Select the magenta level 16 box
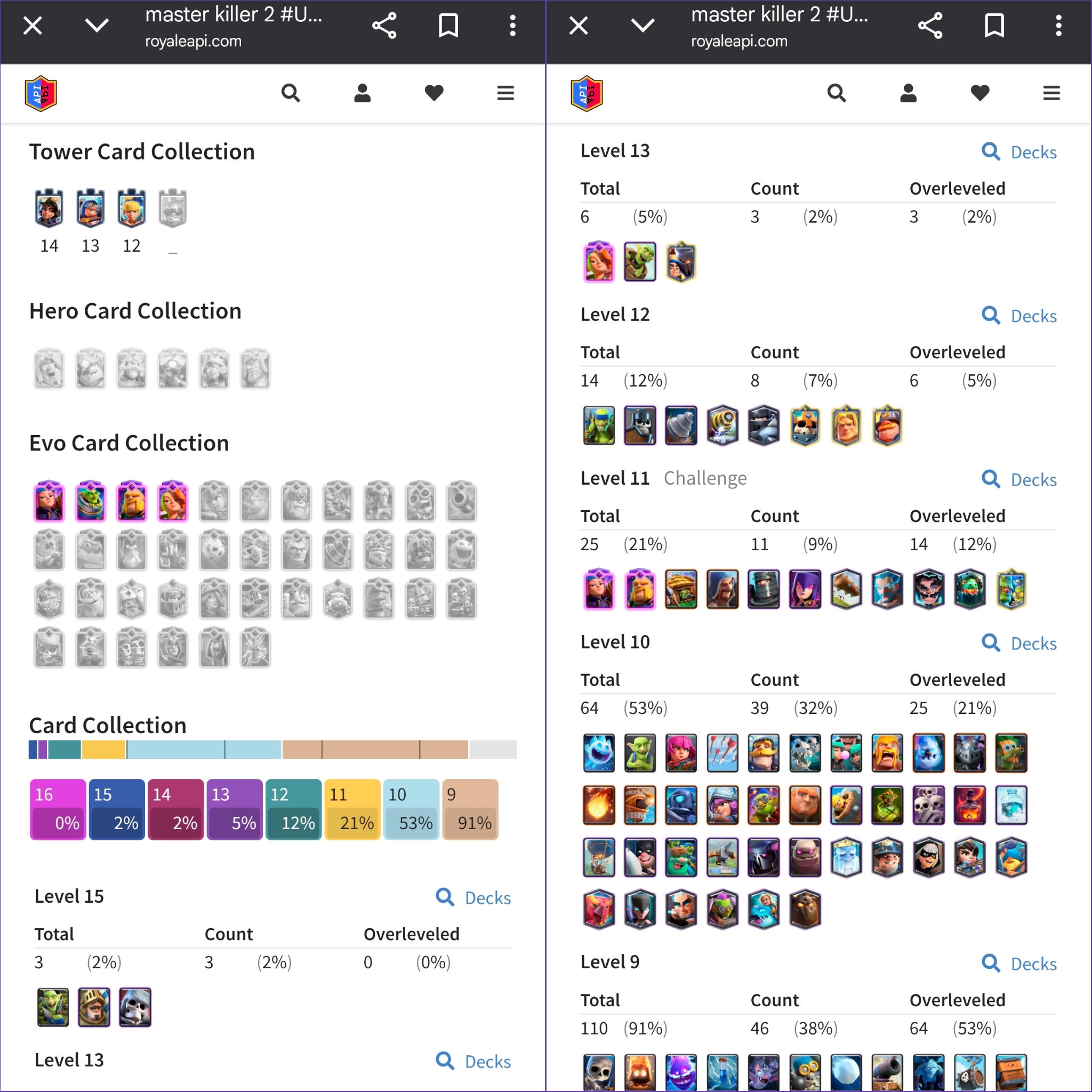 coord(58,809)
